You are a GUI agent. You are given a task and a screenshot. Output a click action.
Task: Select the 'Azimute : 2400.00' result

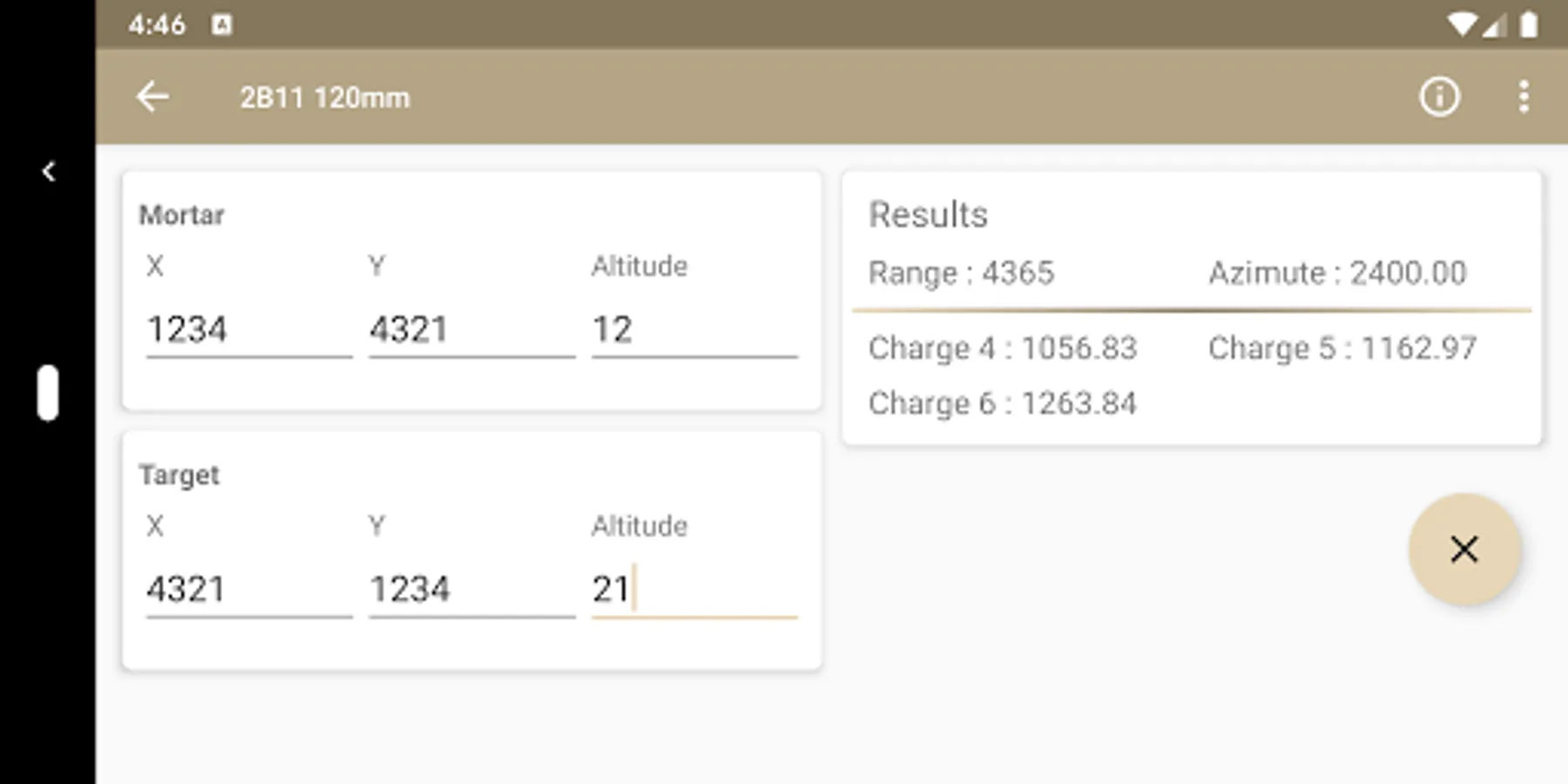(x=1337, y=274)
